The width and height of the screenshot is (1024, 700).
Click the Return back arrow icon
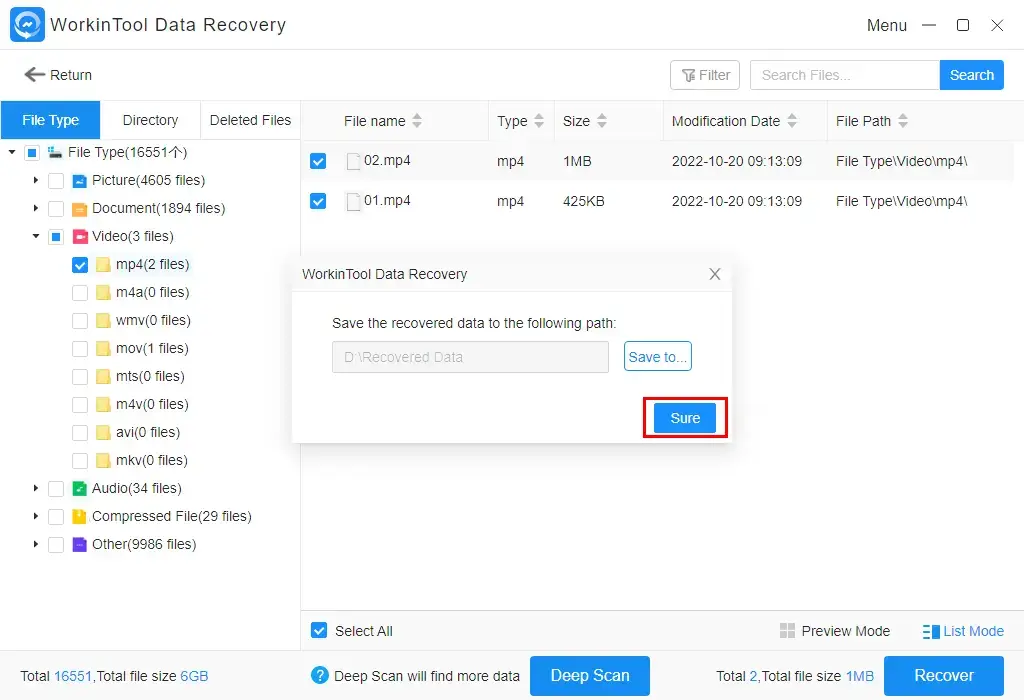(x=35, y=74)
